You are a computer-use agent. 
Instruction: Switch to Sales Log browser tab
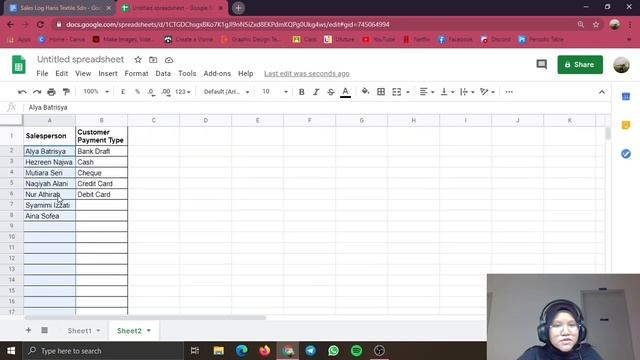coord(61,8)
